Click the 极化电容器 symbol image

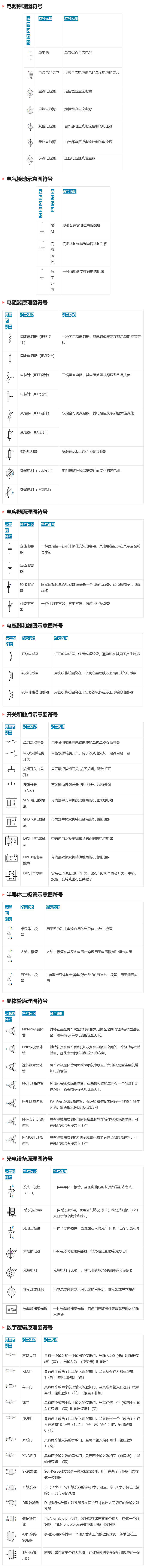[x=10, y=586]
